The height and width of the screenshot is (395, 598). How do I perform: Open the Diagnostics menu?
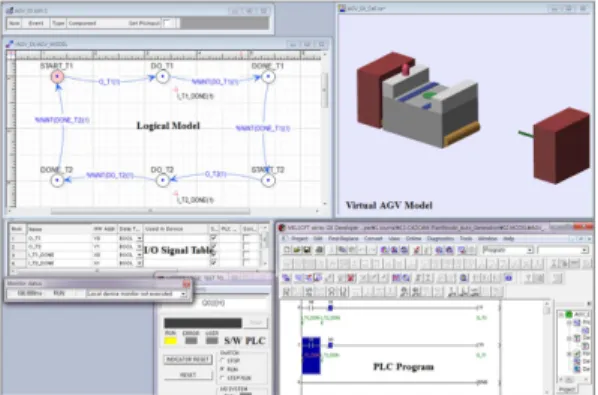pyautogui.click(x=440, y=239)
